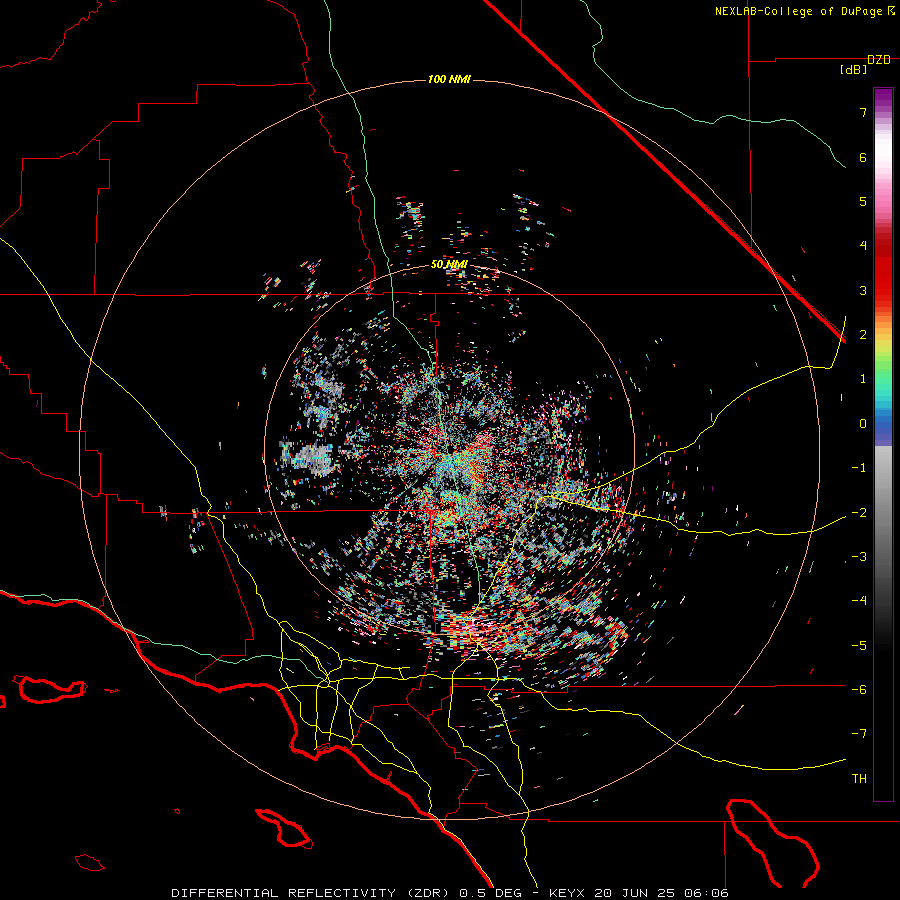Select the -4 tick on the color scale
Image resolution: width=900 pixels, height=900 pixels.
click(x=859, y=601)
